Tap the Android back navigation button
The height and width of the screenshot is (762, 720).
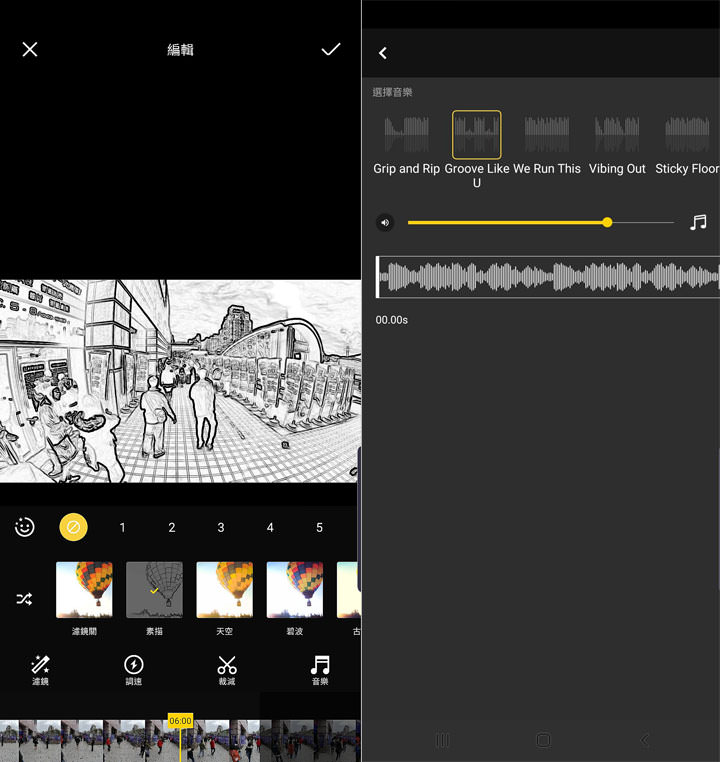click(645, 740)
